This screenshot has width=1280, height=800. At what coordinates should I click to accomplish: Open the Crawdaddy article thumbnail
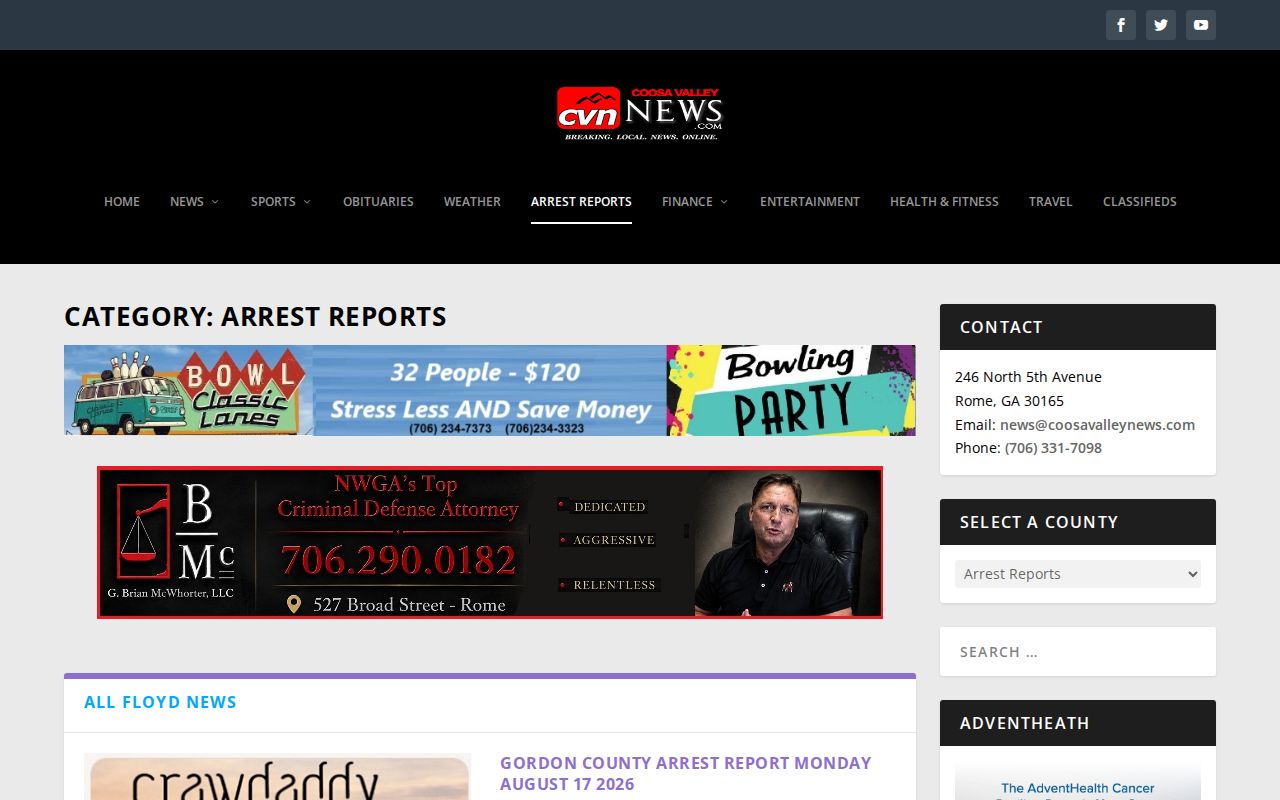[277, 777]
